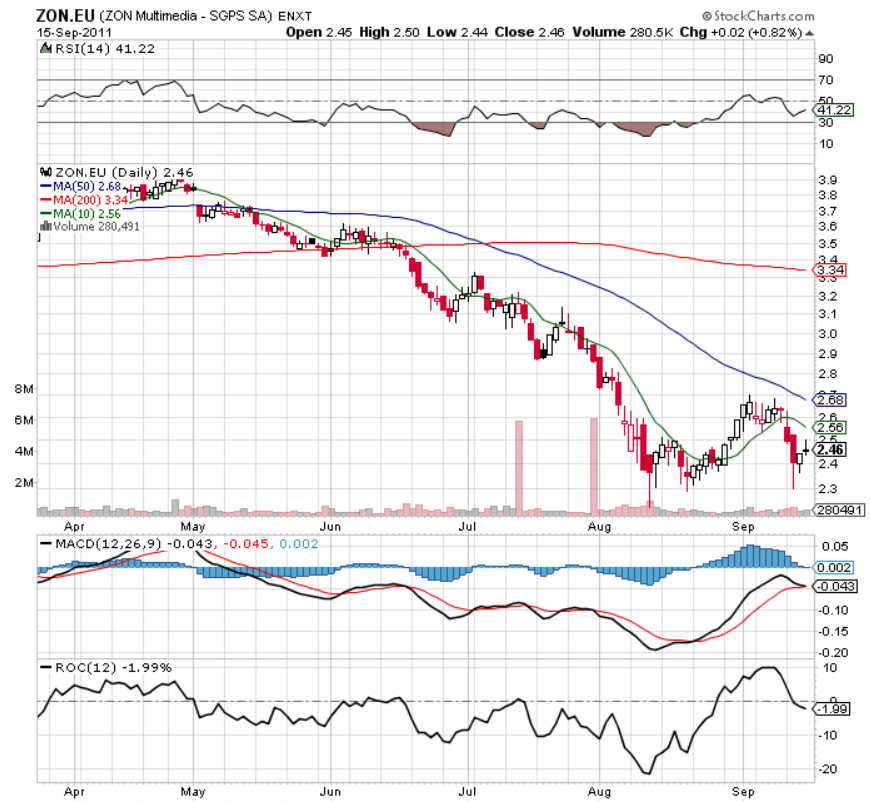Screen dimensions: 870x802
Task: Click the Open 2.45 header value
Action: pos(318,32)
